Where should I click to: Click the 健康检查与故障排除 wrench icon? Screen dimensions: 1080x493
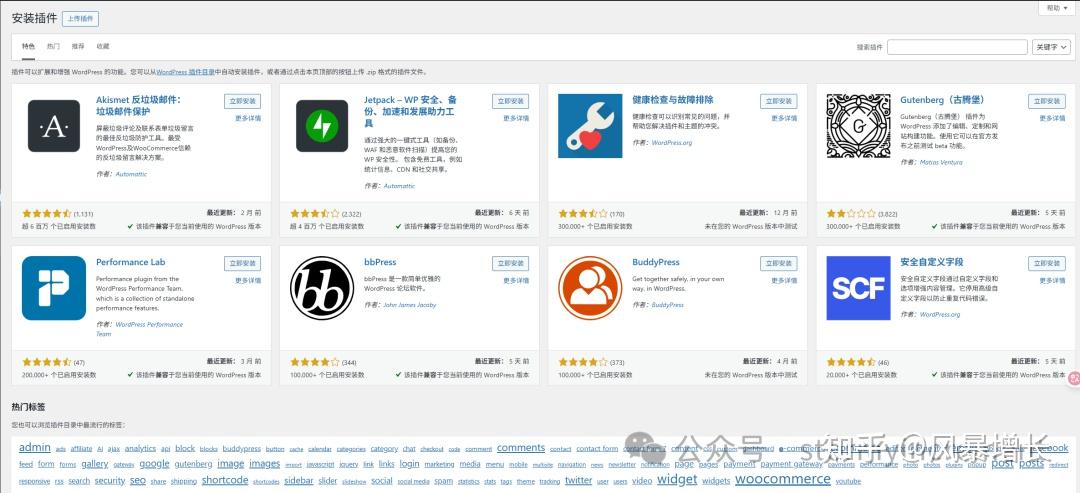pos(590,126)
